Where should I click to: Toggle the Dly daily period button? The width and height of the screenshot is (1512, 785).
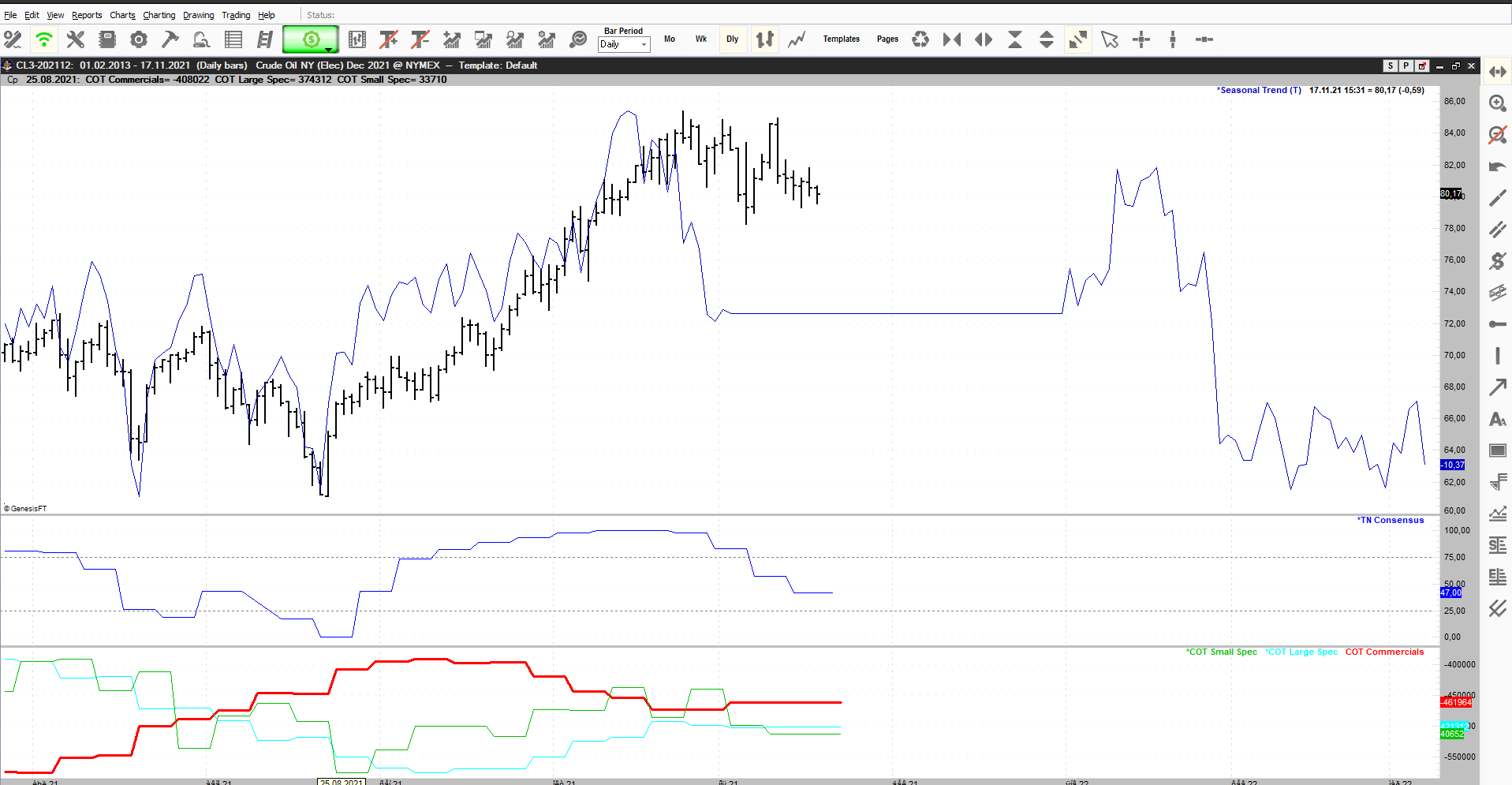(x=733, y=39)
